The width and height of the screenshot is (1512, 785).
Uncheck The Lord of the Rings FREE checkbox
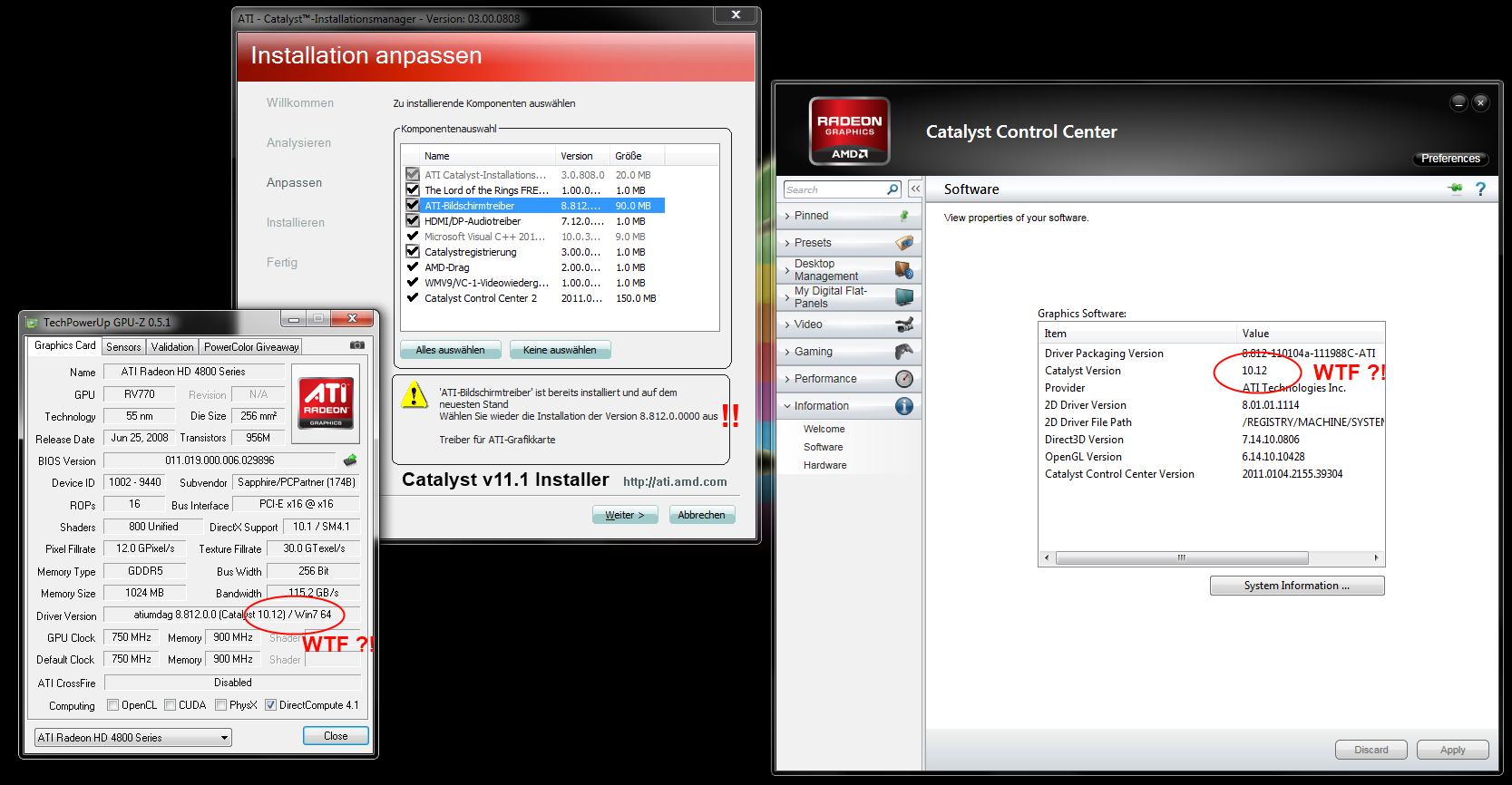point(413,189)
